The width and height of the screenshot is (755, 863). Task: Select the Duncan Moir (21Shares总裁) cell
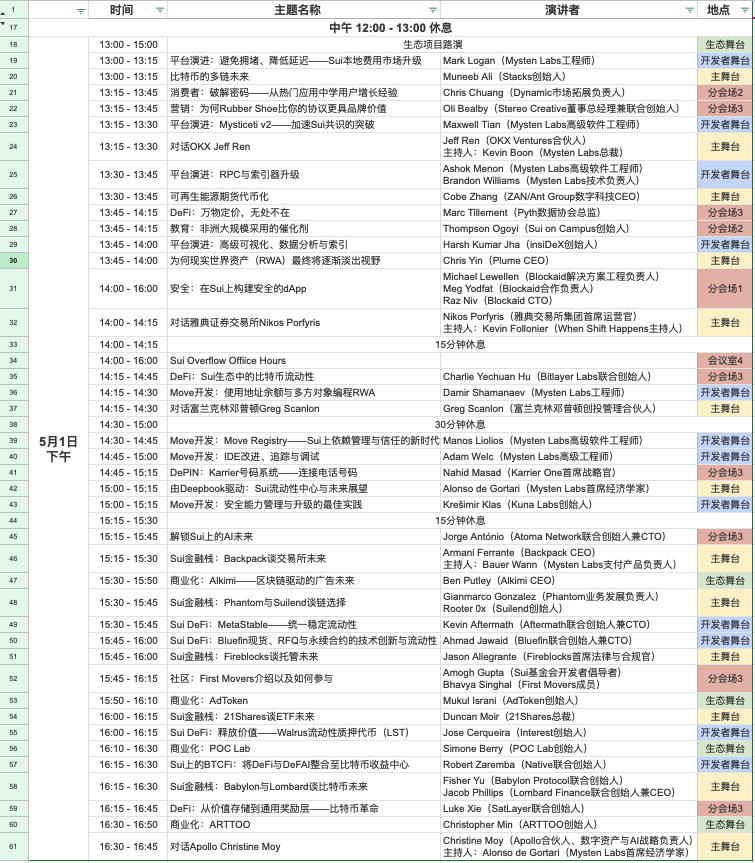pos(568,717)
